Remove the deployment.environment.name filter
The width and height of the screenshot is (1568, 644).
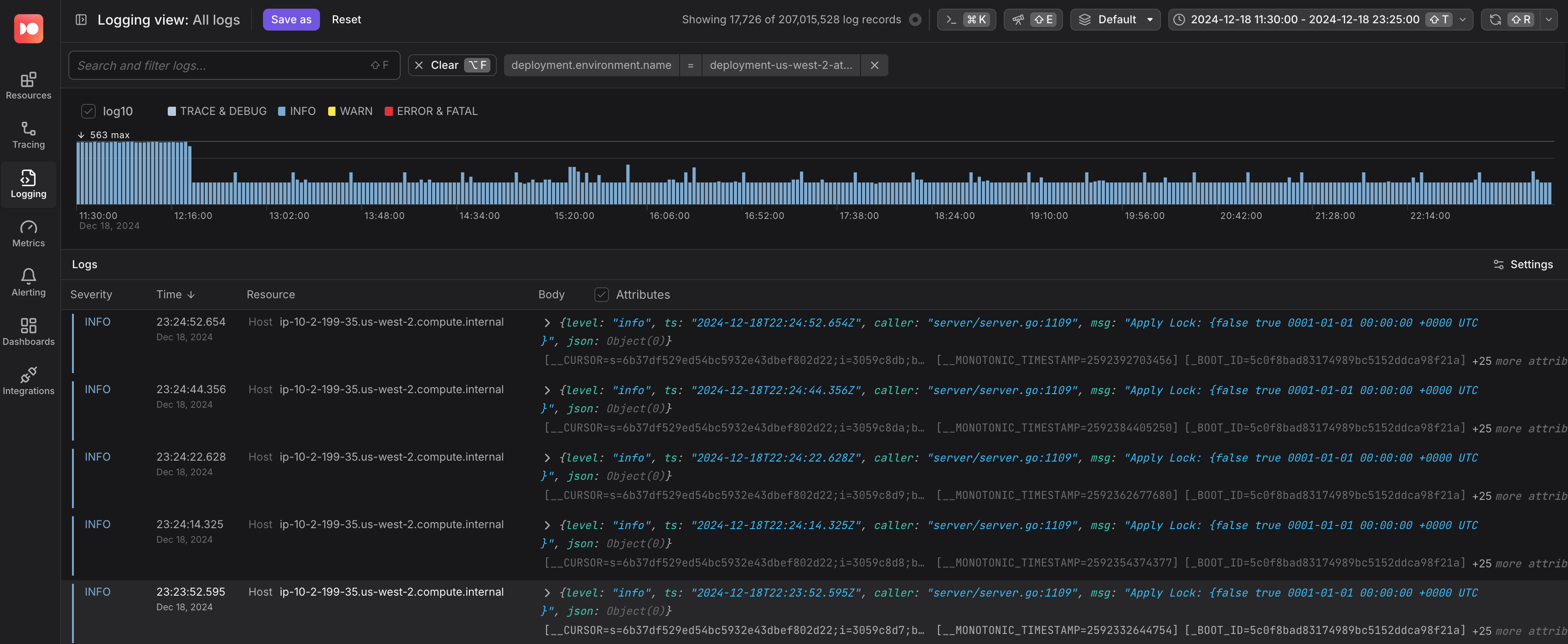pos(874,65)
